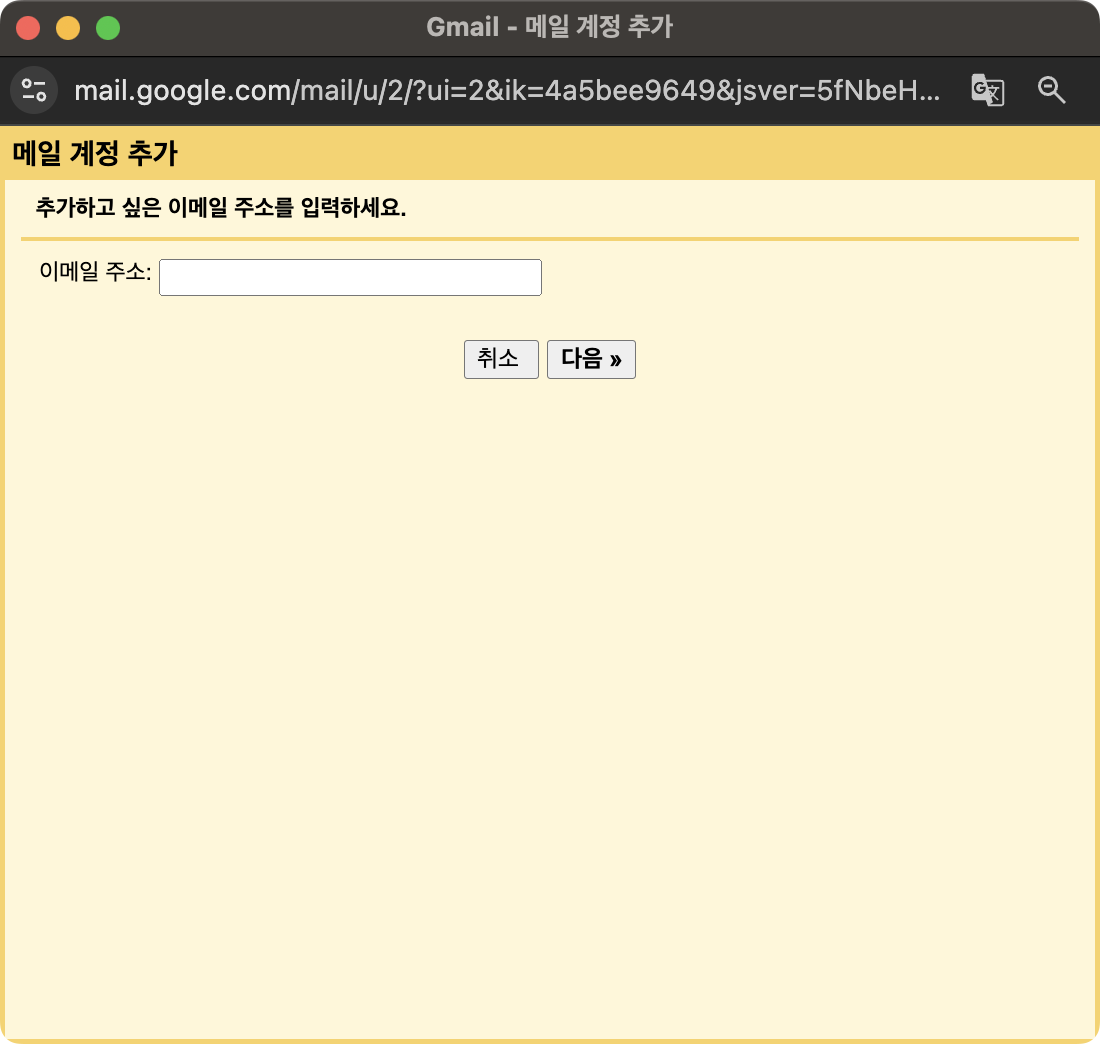The height and width of the screenshot is (1044, 1100).
Task: Click the window title Gmail - 메일 계정 추가
Action: [549, 27]
